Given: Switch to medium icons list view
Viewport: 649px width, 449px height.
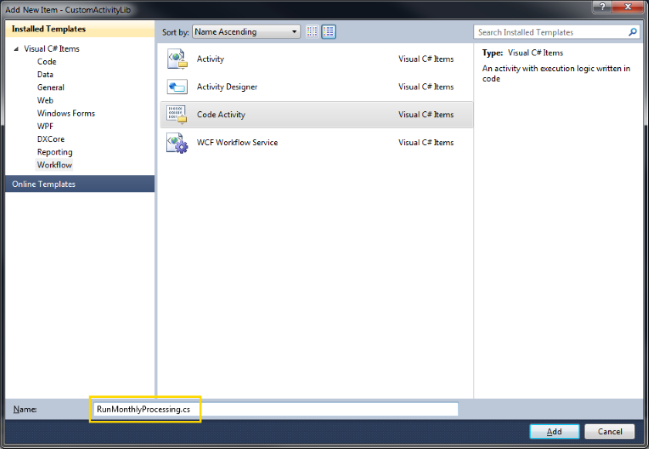Looking at the screenshot, I should 329,32.
